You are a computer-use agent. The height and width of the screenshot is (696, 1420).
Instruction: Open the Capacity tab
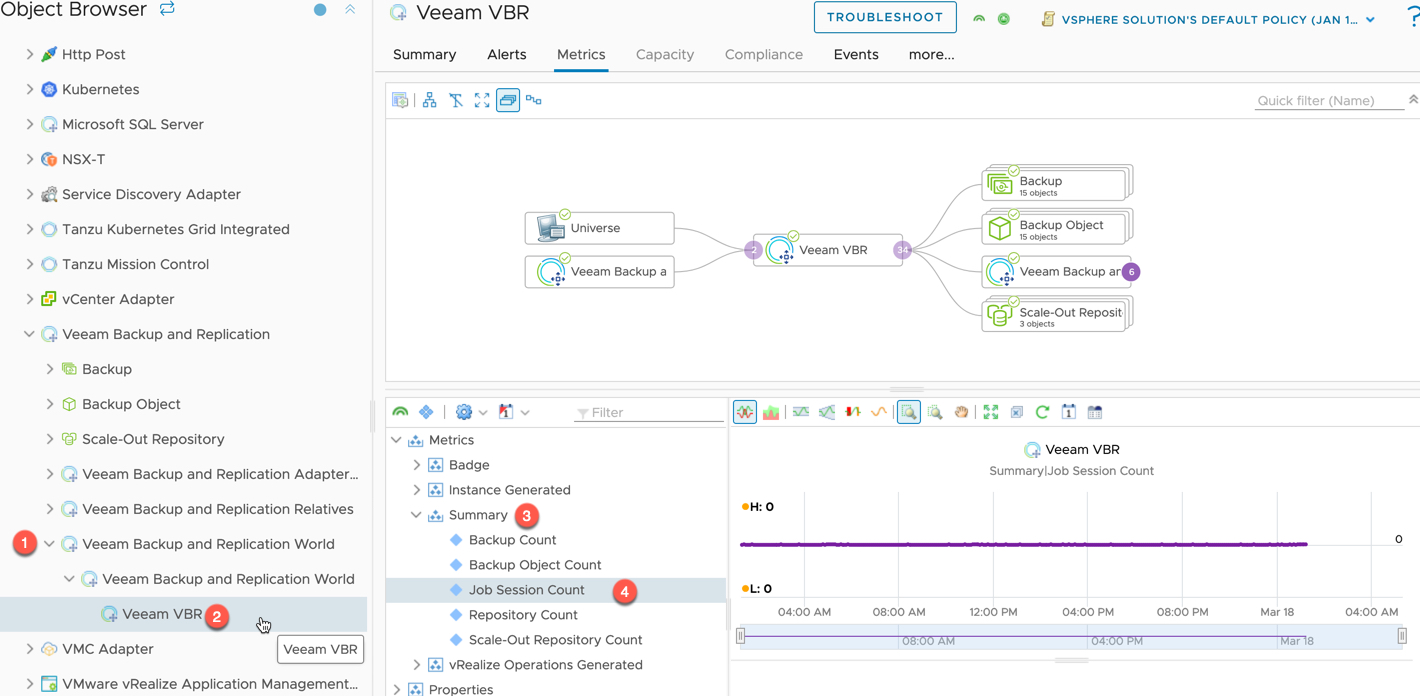(665, 55)
